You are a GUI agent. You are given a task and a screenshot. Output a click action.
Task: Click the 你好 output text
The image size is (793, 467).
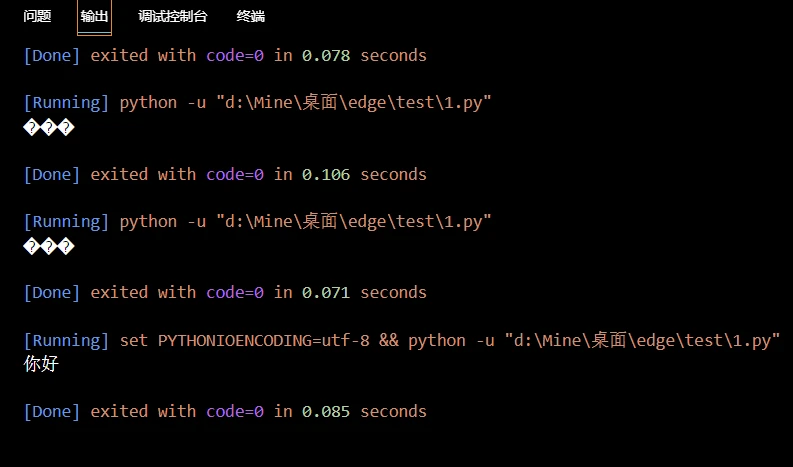[x=41, y=364]
